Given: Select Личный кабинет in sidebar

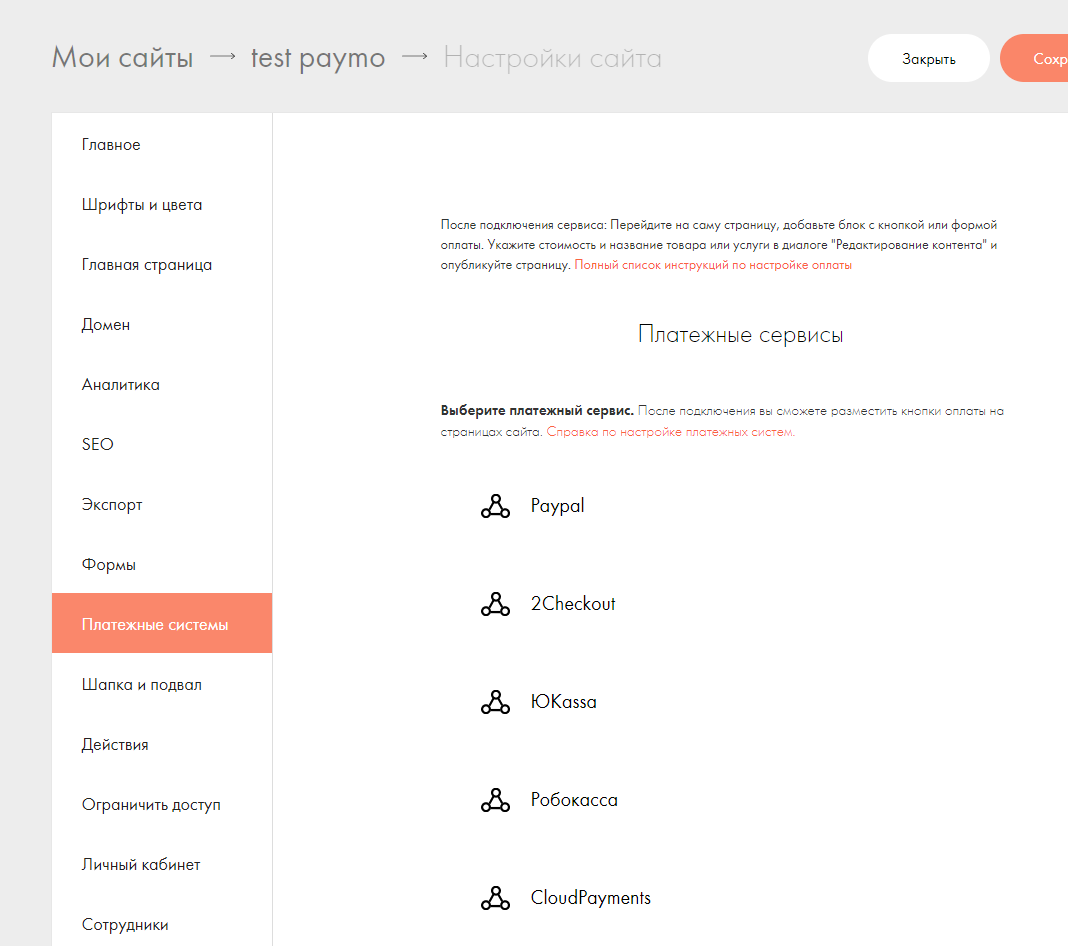Looking at the screenshot, I should coord(162,864).
